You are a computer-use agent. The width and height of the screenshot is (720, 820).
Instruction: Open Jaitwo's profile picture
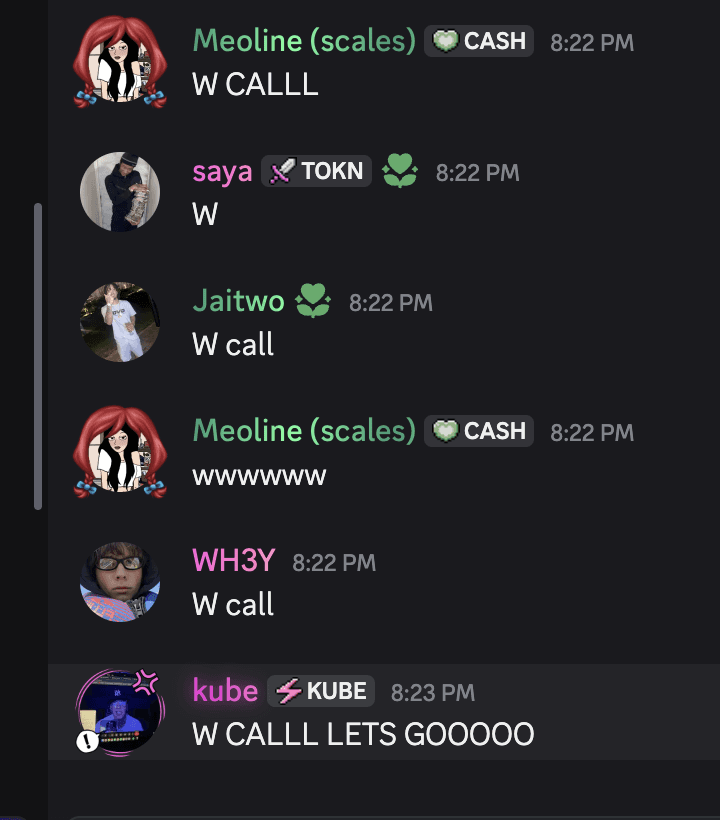(120, 322)
